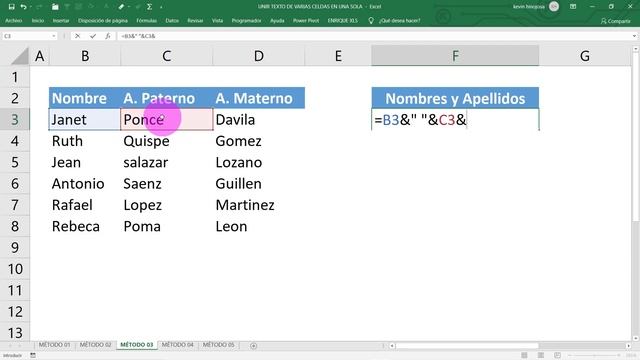The width and height of the screenshot is (640, 360).
Task: Open the Power Pivot tab
Action: 306,20
